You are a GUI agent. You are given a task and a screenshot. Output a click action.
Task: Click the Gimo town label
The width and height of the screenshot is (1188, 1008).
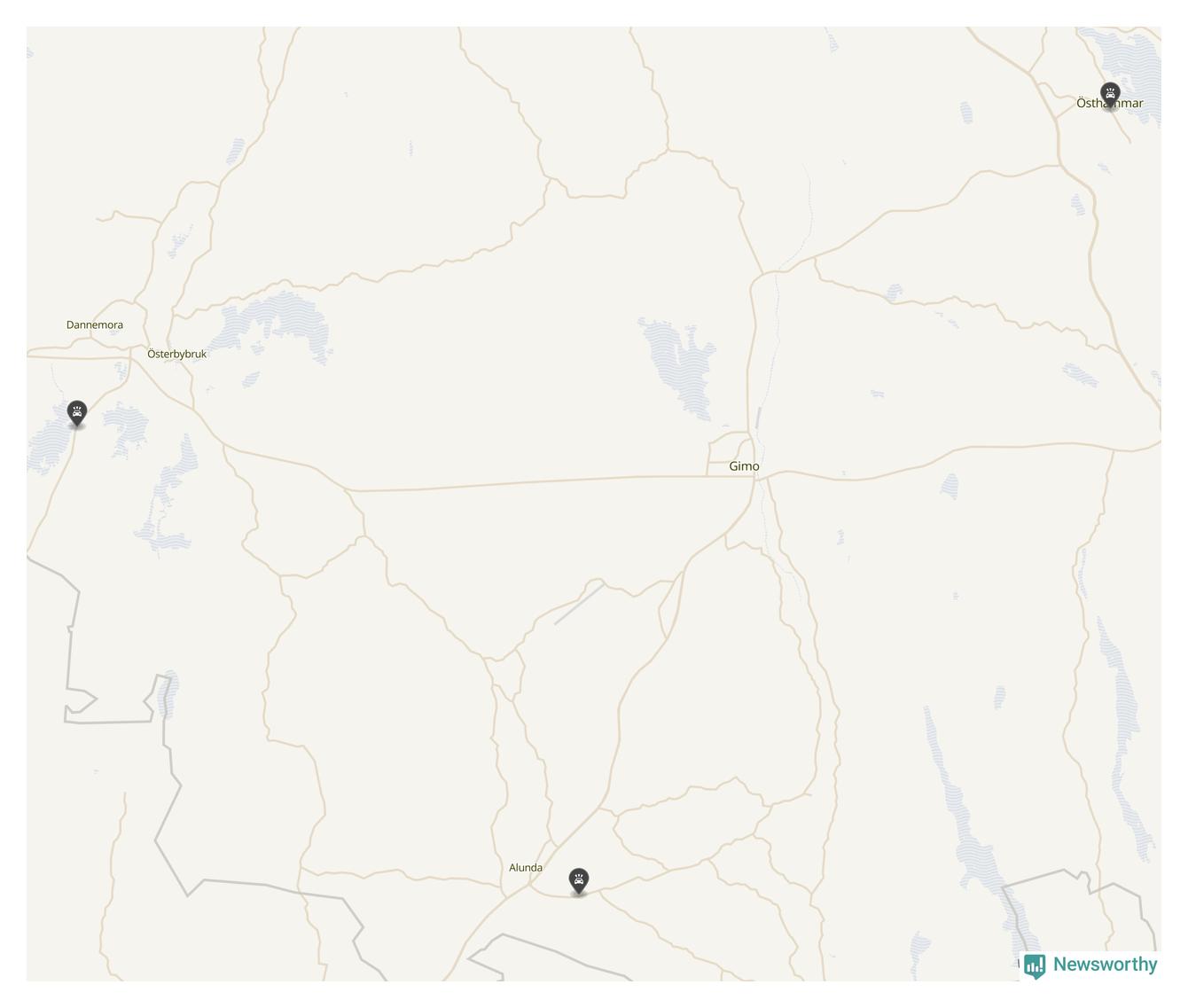pos(744,466)
